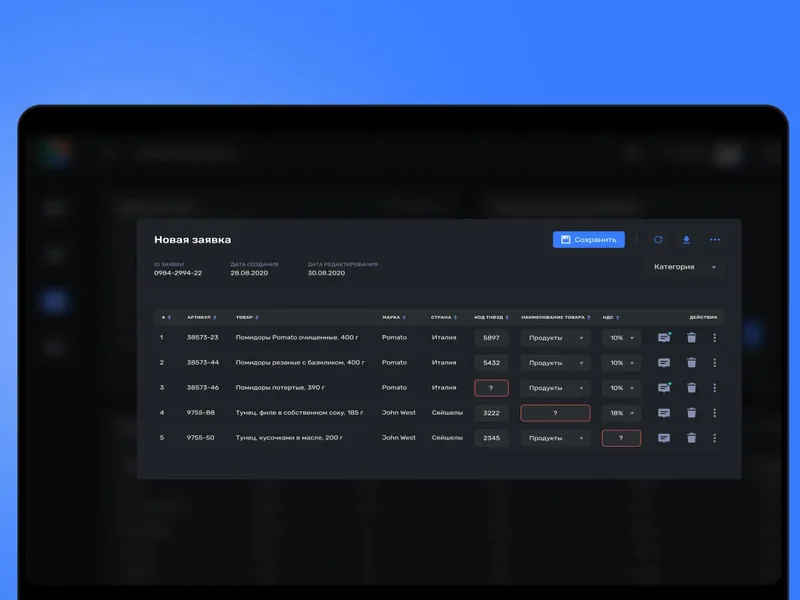Click the Сохранить save button

coord(588,240)
